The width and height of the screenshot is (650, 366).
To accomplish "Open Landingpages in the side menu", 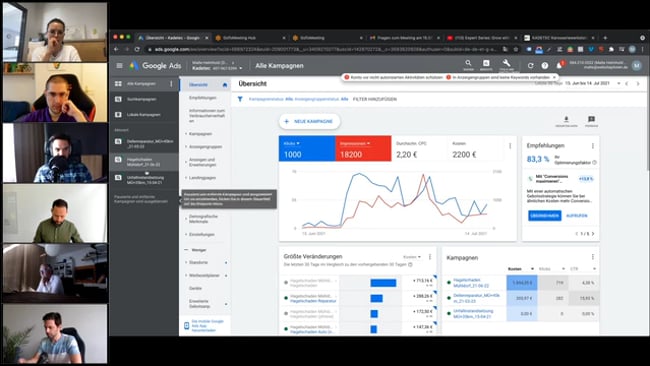I will coord(202,178).
